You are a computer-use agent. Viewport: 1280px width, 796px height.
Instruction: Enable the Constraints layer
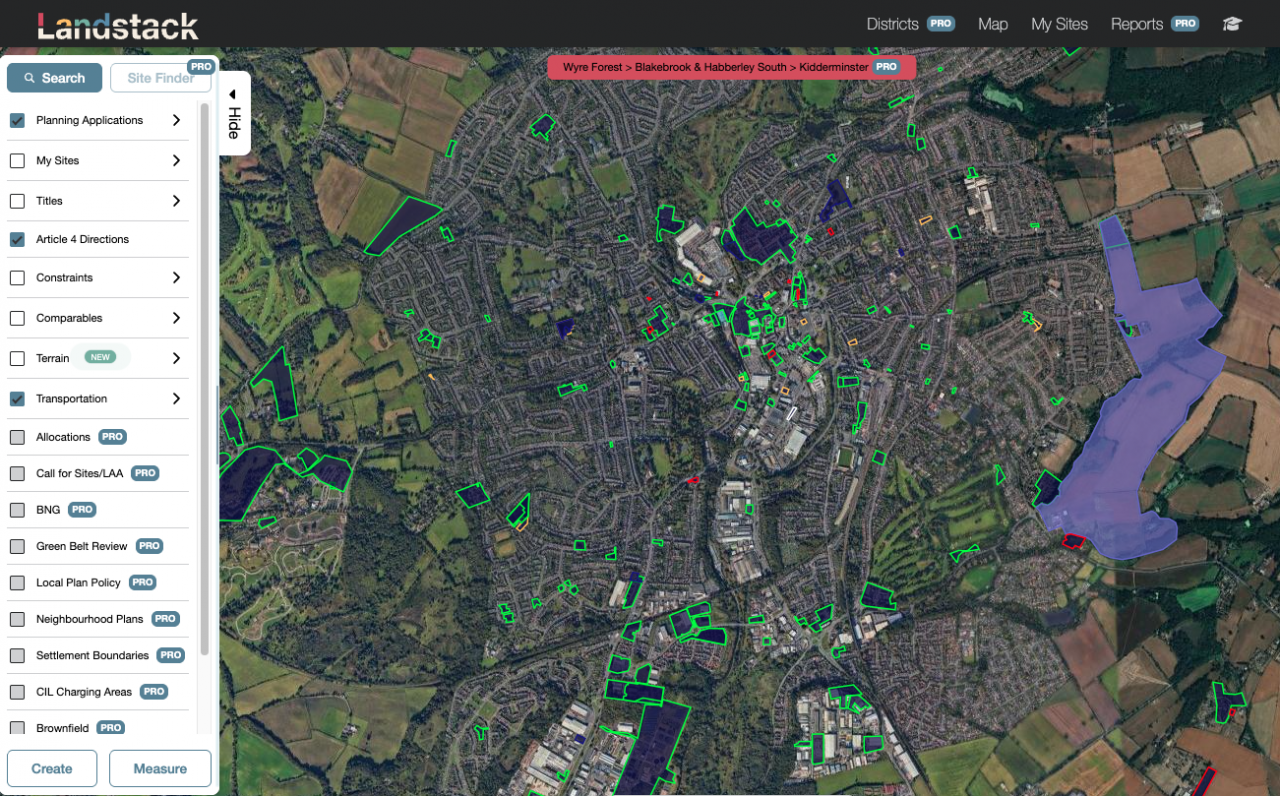click(x=17, y=278)
